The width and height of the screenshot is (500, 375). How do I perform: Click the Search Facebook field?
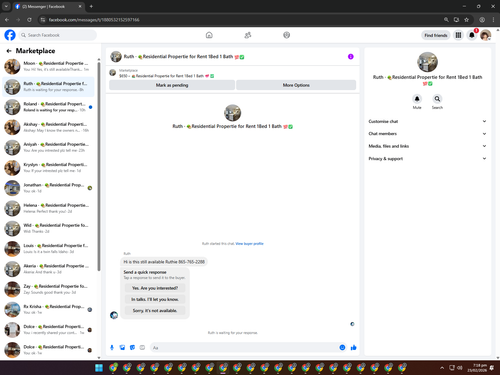58,35
